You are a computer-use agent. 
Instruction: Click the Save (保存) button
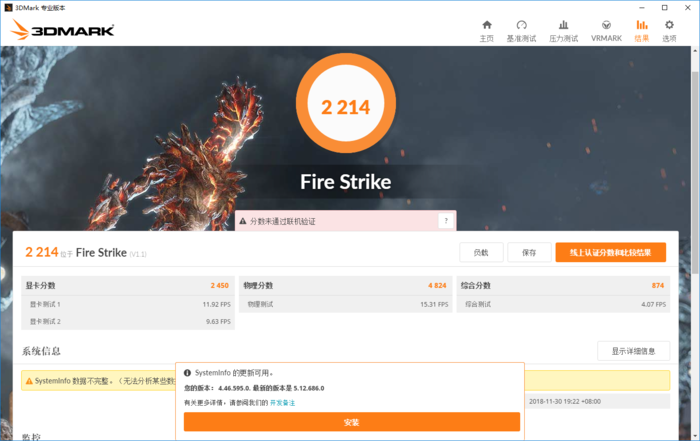click(529, 253)
